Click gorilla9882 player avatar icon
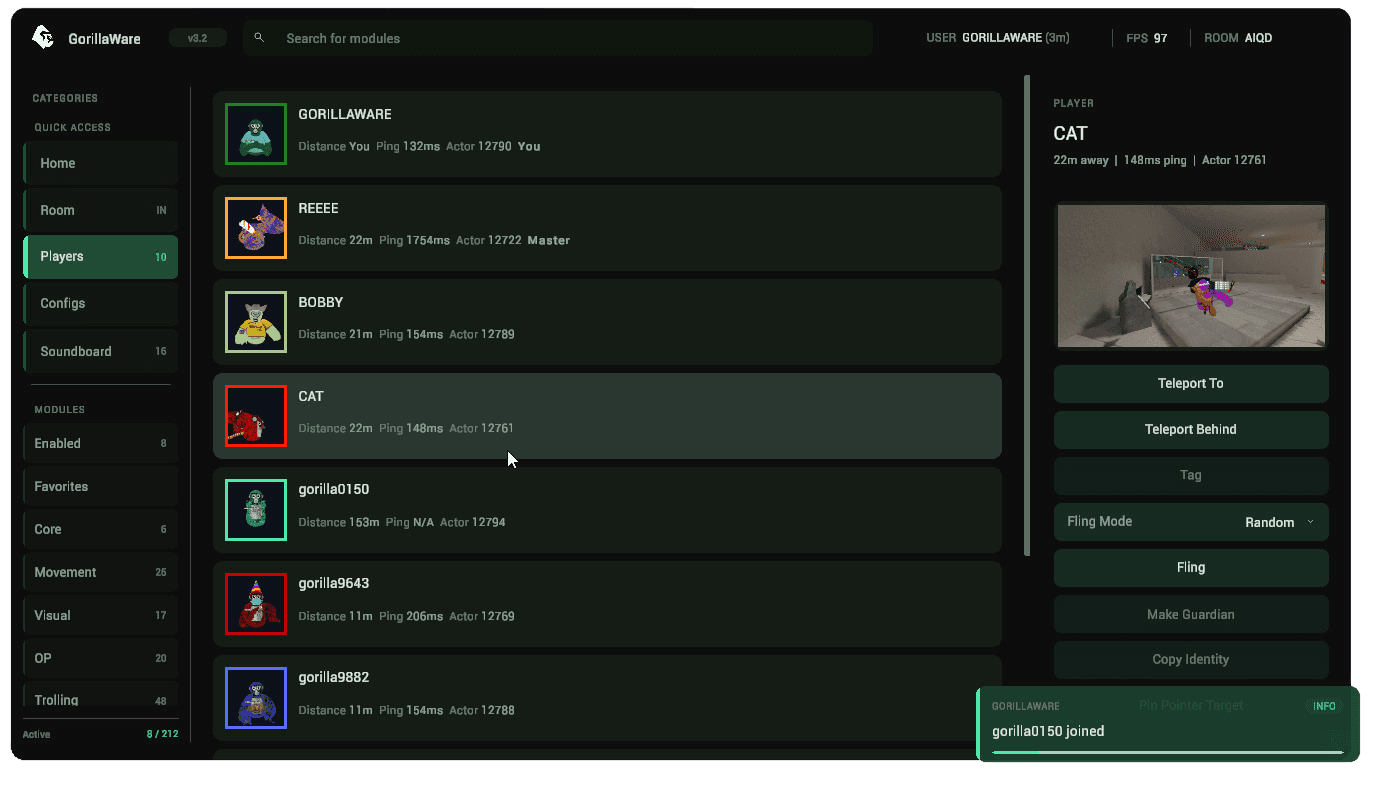Image resolution: width=1386 pixels, height=790 pixels. [x=256, y=698]
